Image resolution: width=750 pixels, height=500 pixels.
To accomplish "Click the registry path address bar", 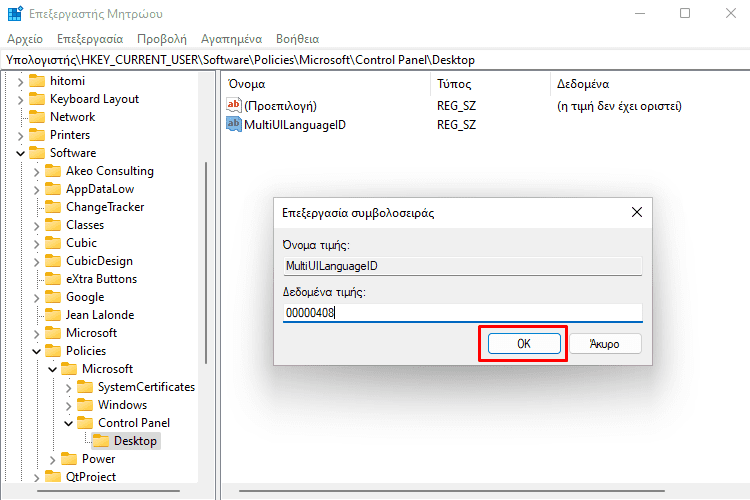I will [375, 60].
